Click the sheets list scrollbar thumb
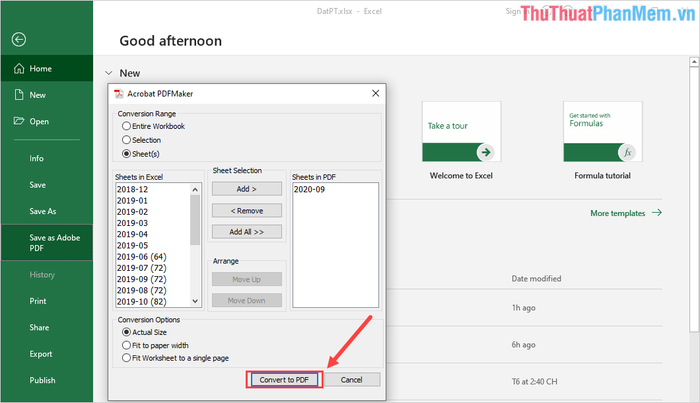This screenshot has width=700, height=403. click(195, 220)
